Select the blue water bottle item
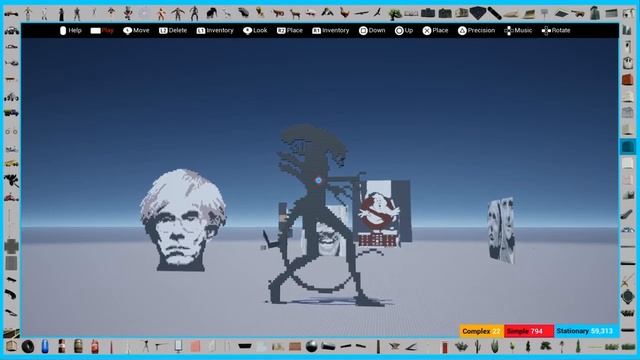This screenshot has height=360, width=640. point(45,346)
